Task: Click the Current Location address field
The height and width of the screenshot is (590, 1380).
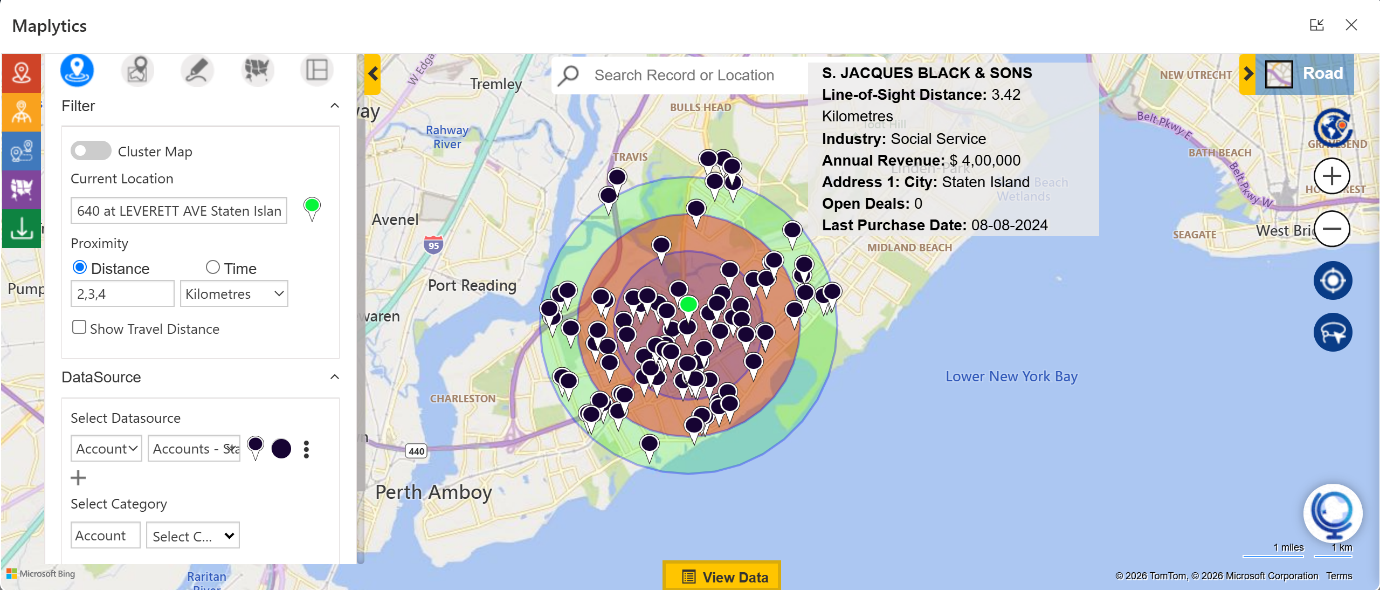Action: pos(179,211)
